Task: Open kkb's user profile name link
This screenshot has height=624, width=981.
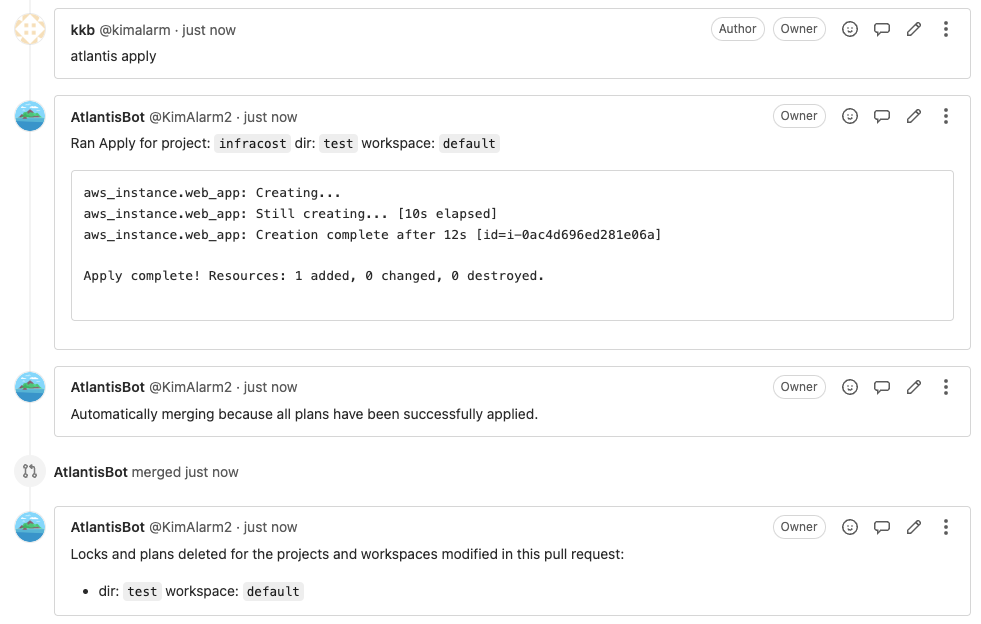Action: click(83, 30)
